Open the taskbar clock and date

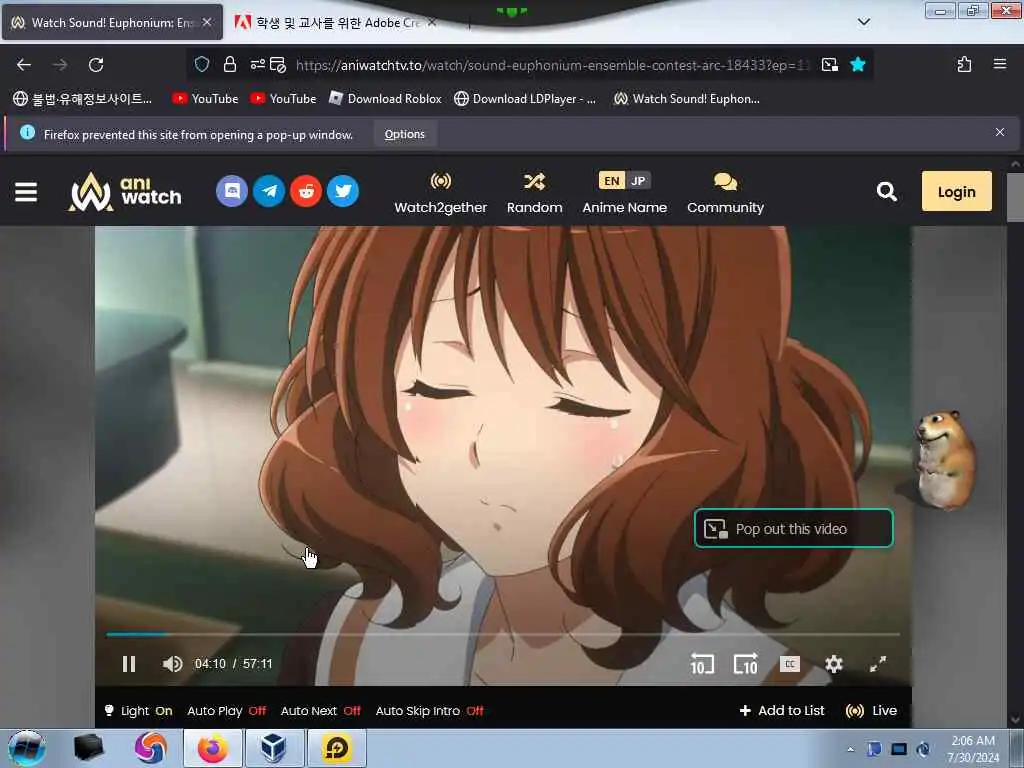pos(972,749)
